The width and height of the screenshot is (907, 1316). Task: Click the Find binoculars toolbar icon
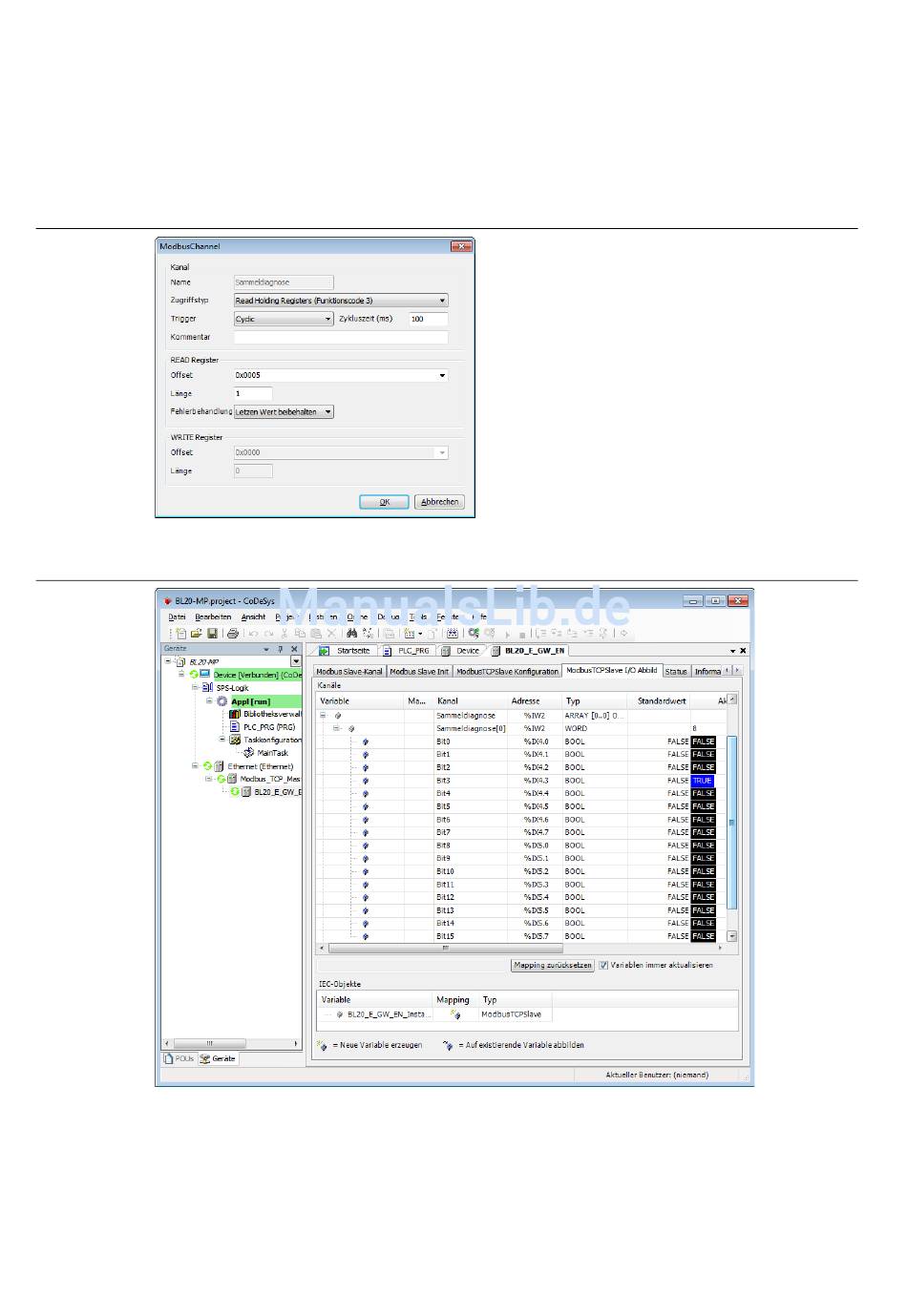[351, 633]
